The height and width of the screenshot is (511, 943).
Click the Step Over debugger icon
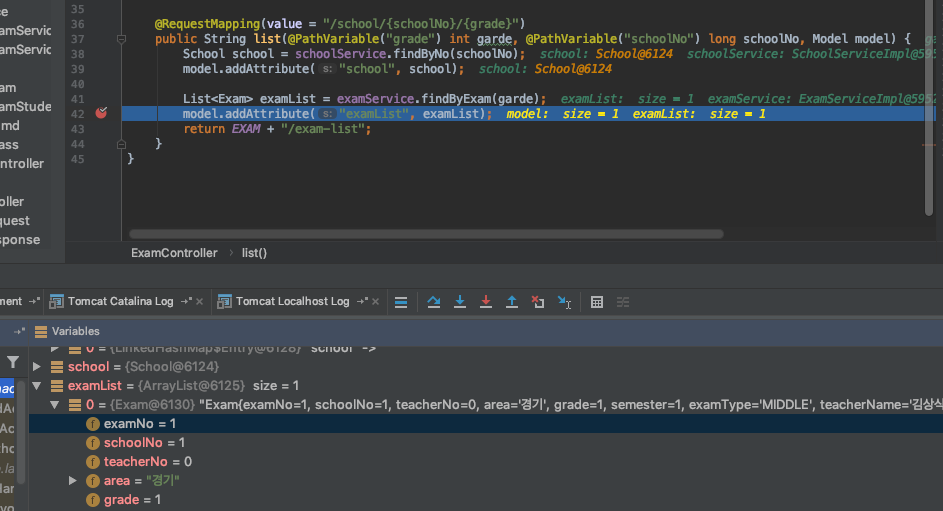point(434,302)
